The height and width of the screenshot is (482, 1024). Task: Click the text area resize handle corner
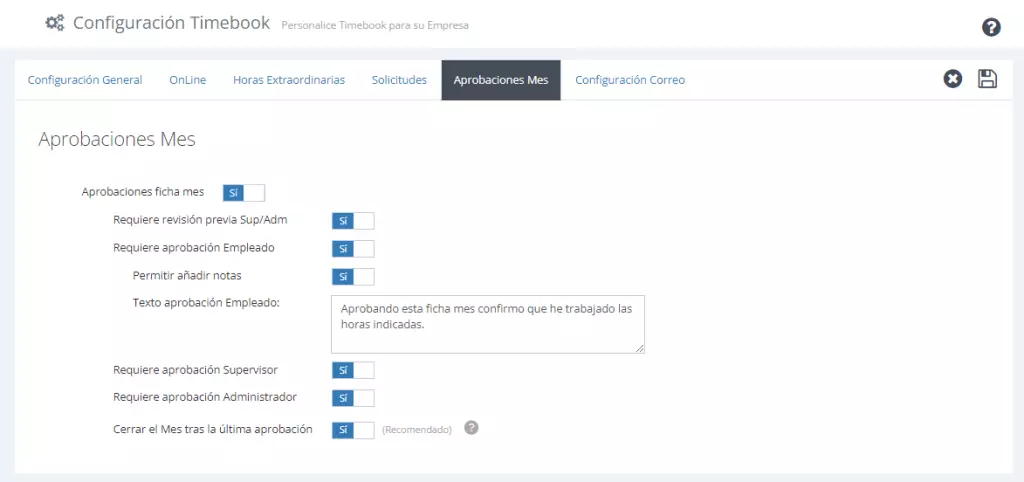click(x=640, y=349)
